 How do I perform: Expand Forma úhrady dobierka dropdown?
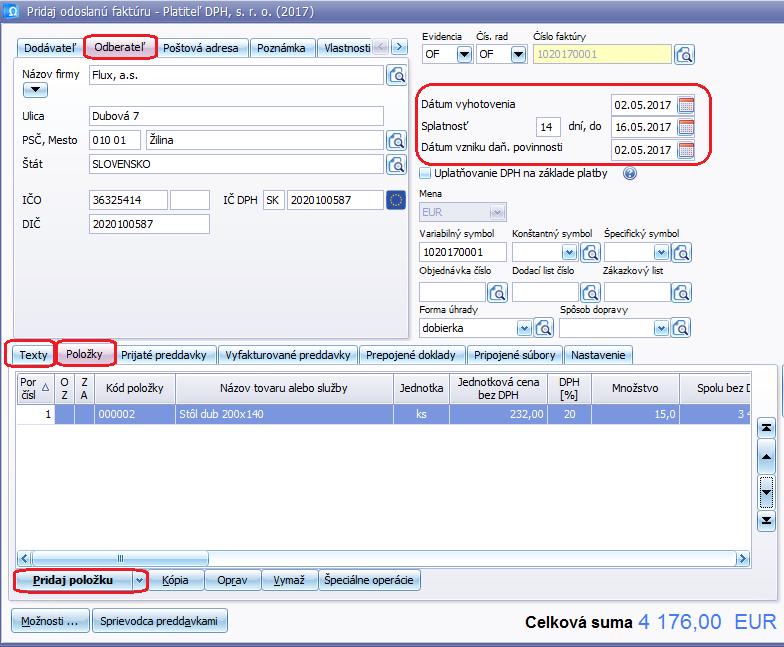coord(524,328)
